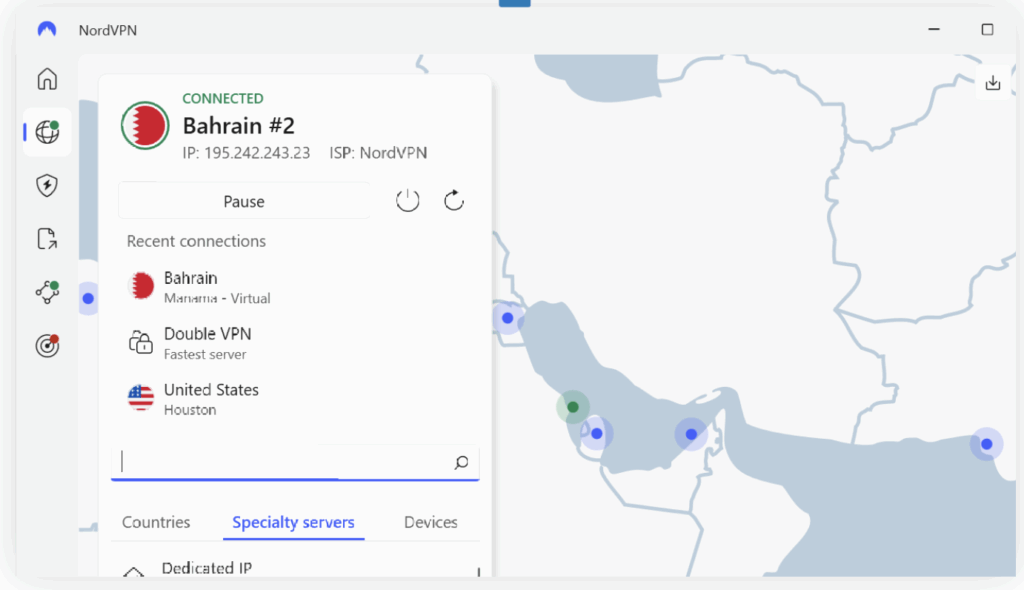Focus the server search field

coord(295,463)
